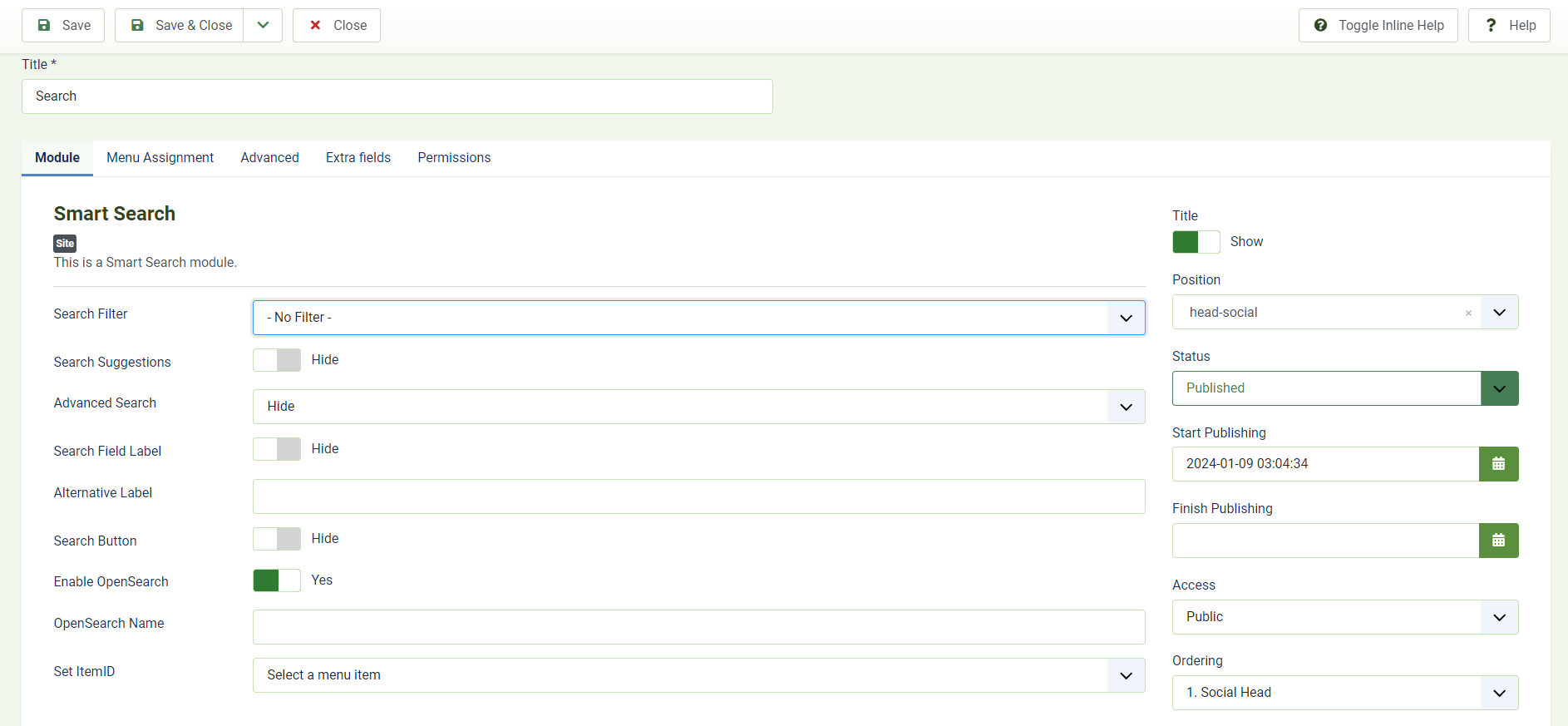
Task: Open the Finish Publishing calendar picker
Action: point(1499,541)
